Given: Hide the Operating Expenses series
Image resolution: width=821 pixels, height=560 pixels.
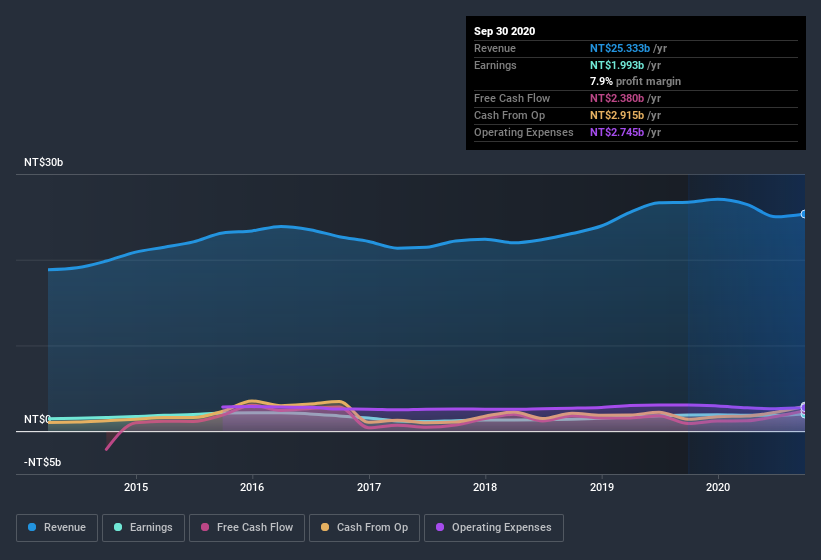Looking at the screenshot, I should (493, 528).
